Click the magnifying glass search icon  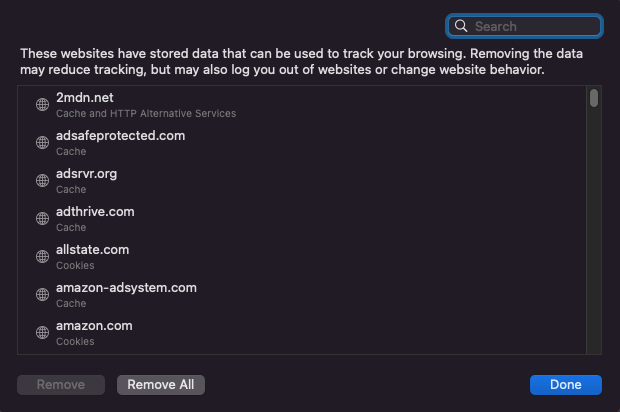(x=461, y=26)
